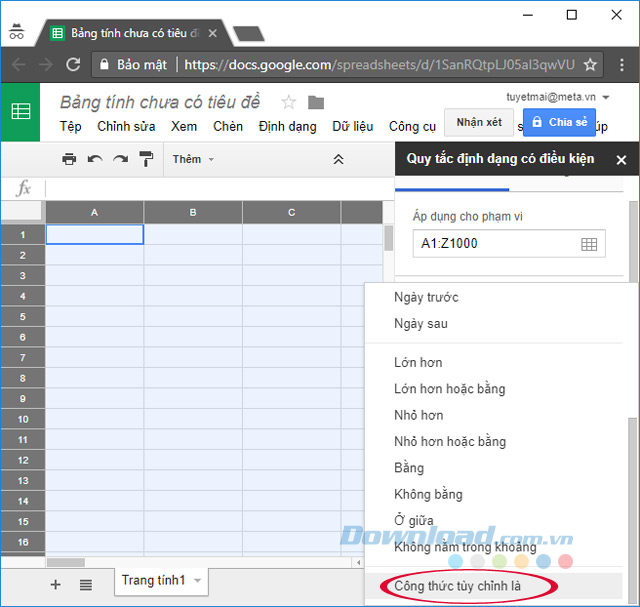Open the Tệp menu

pyautogui.click(x=71, y=127)
